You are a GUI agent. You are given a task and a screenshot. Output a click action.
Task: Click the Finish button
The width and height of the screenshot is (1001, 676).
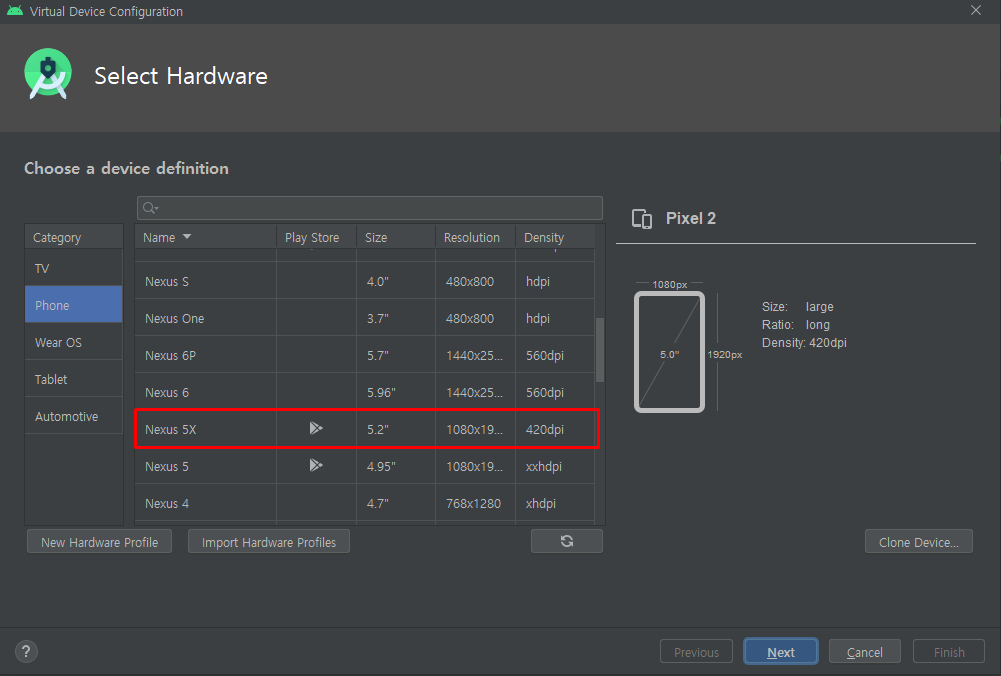[x=949, y=652]
